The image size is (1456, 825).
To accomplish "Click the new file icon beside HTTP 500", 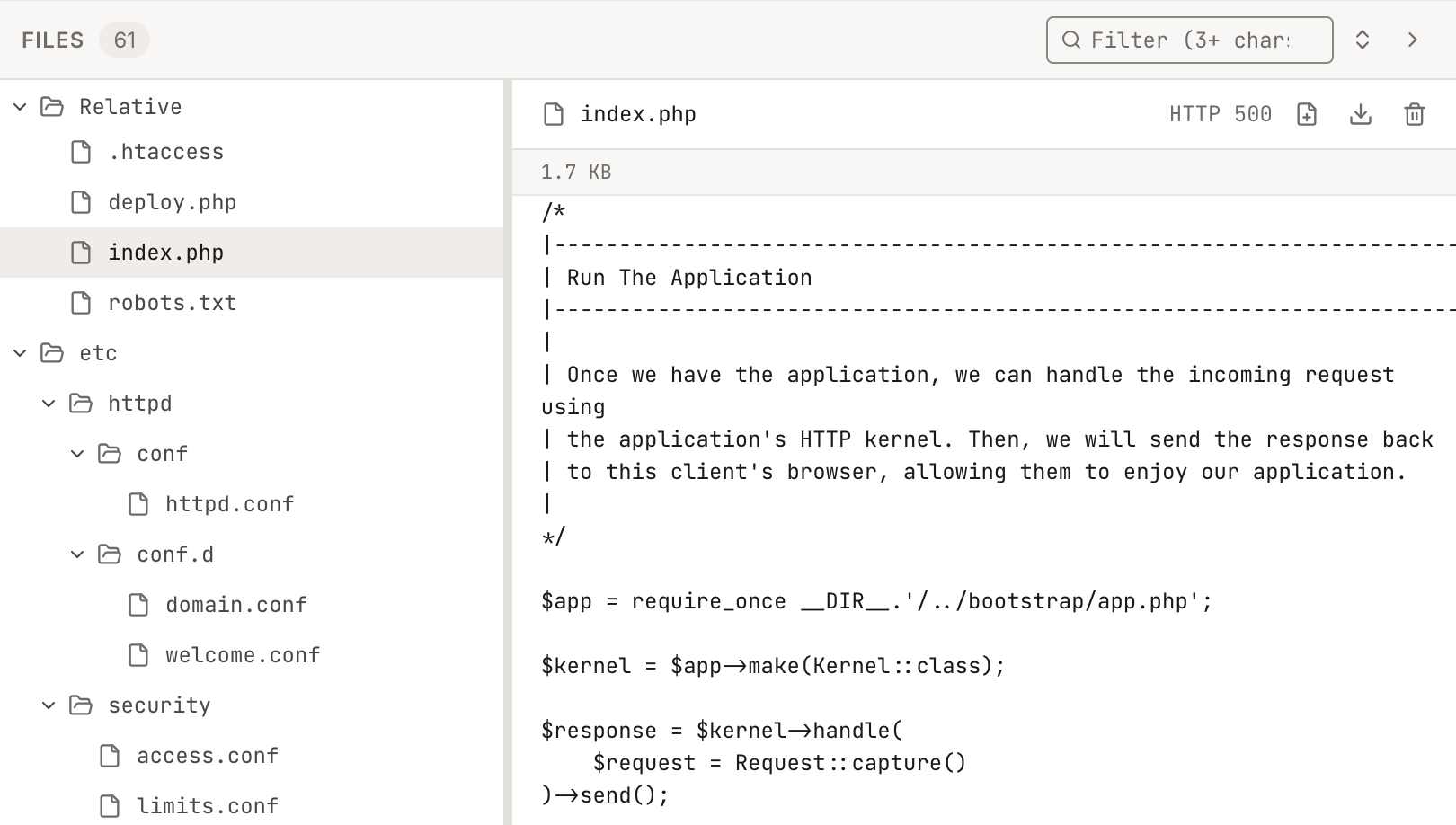I will [1307, 114].
